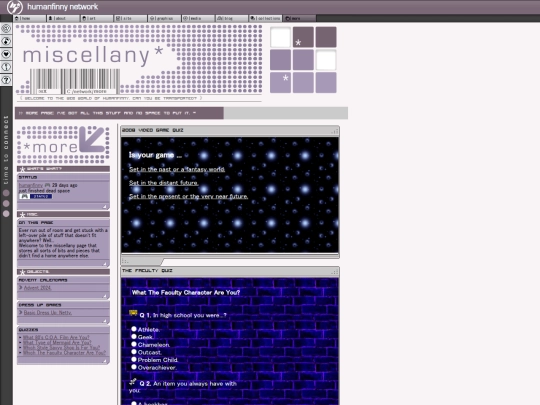Collapse the Status box corner arrow
The width and height of the screenshot is (540, 405).
[x=104, y=207]
